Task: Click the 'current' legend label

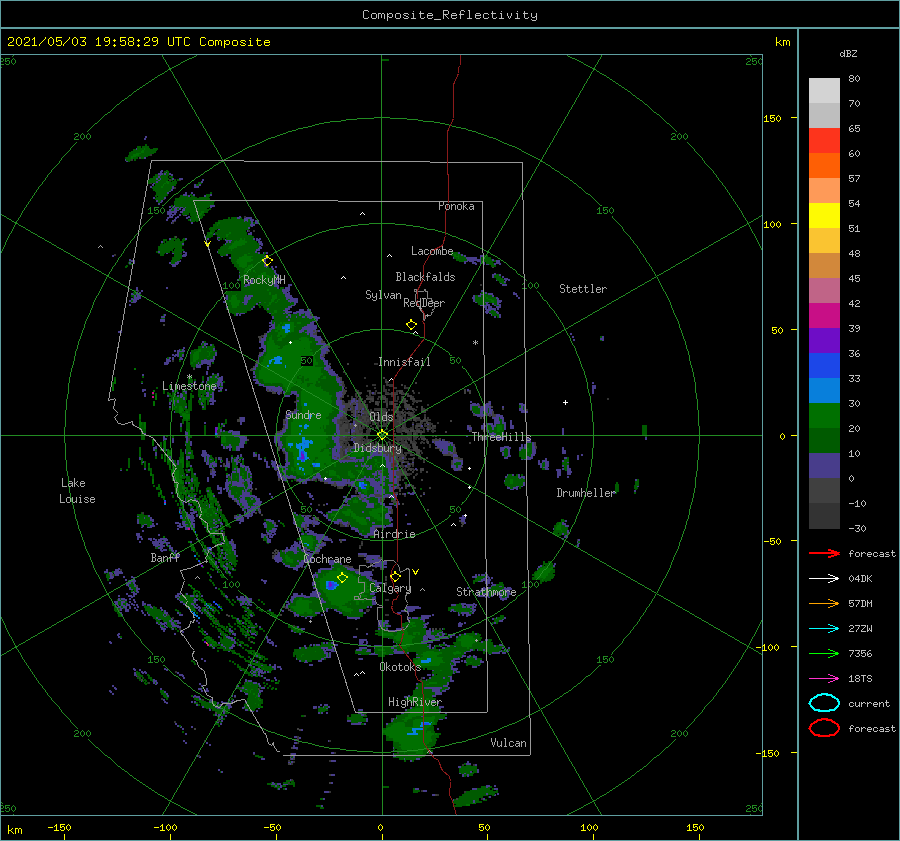Action: tap(869, 703)
